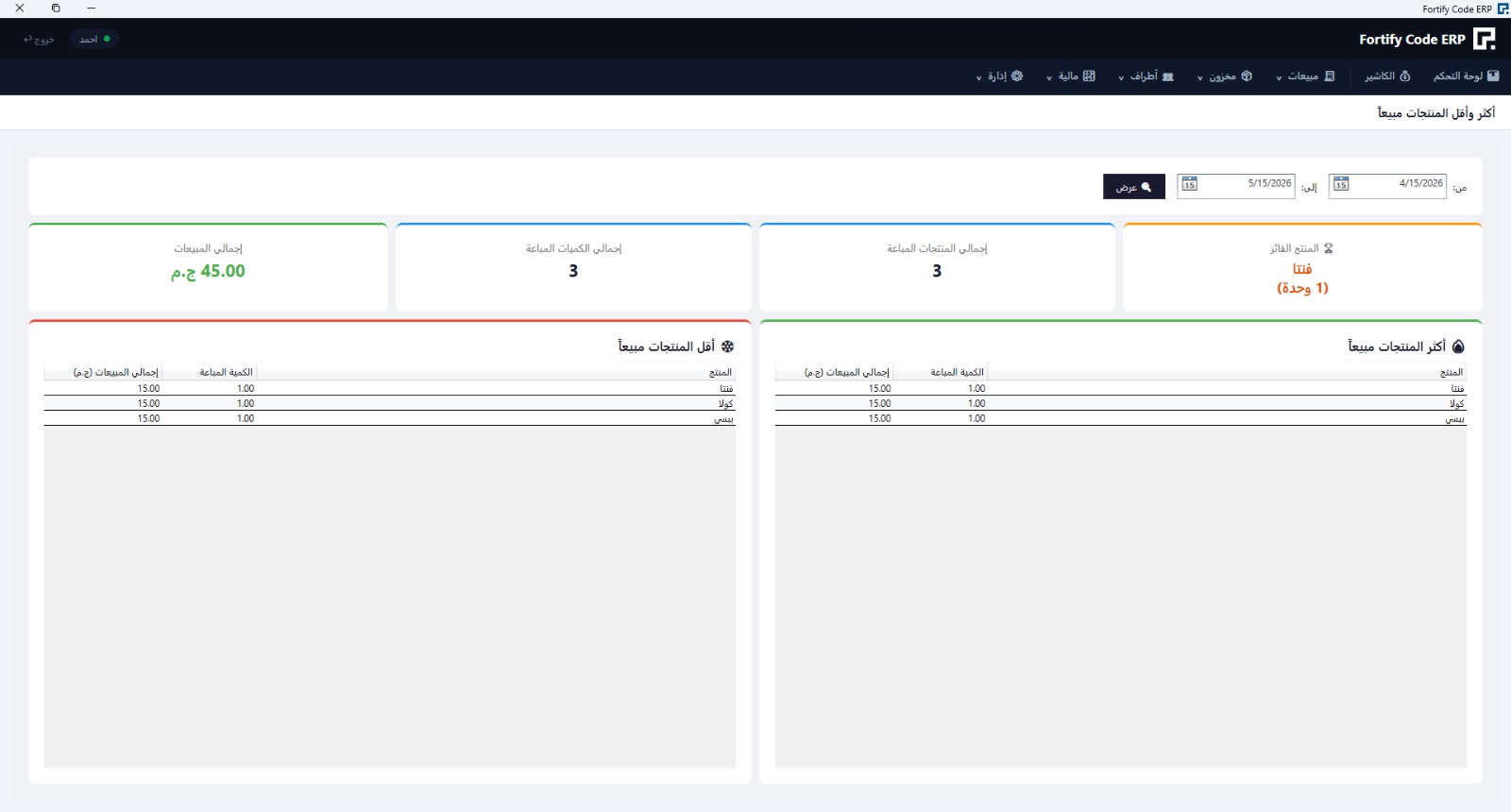Viewport: 1511px width, 812px height.
Task: Click the snowflake icon beside أقل المنتجات مبيعاً
Action: pyautogui.click(x=727, y=347)
